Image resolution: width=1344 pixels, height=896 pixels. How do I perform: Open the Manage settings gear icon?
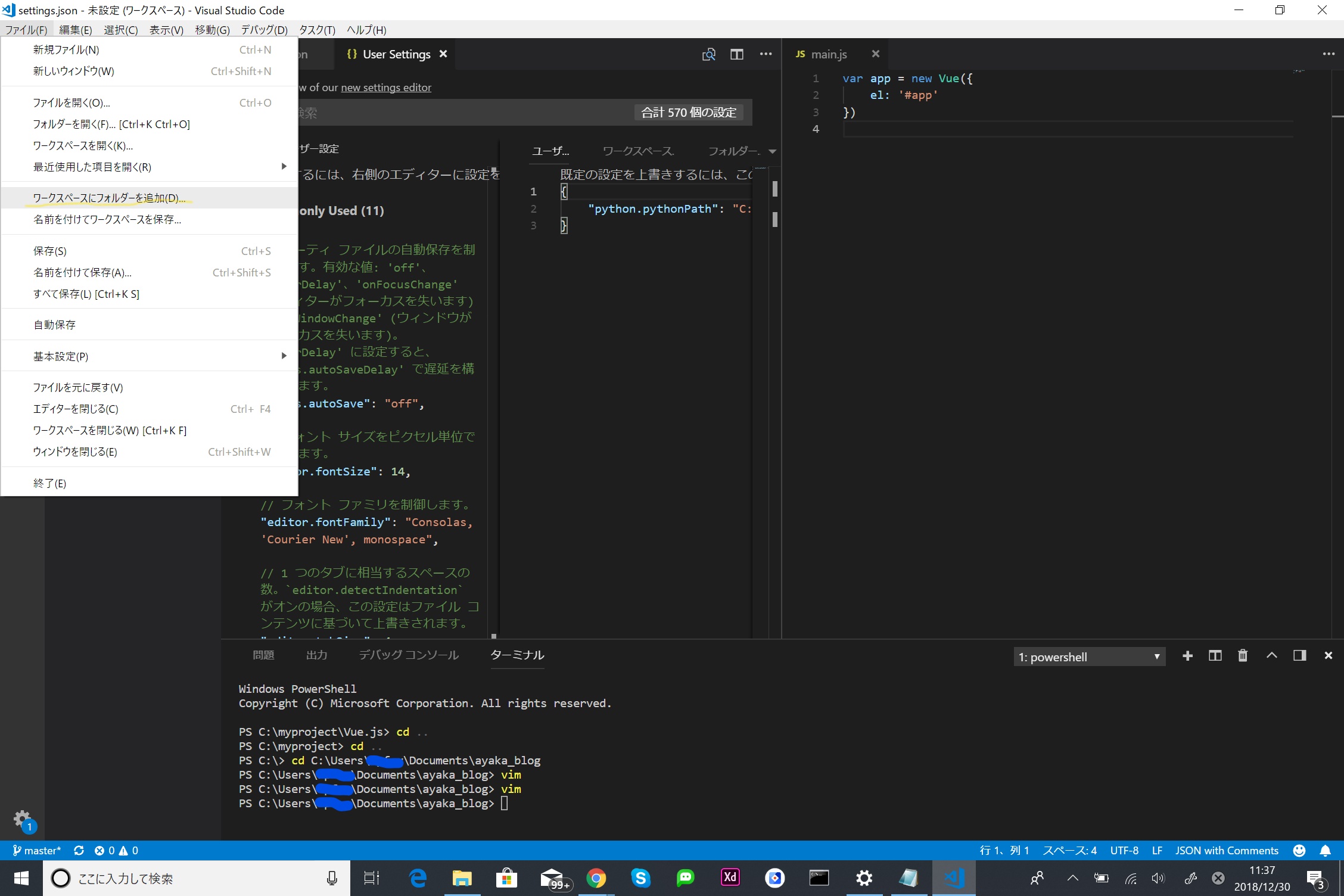23,819
